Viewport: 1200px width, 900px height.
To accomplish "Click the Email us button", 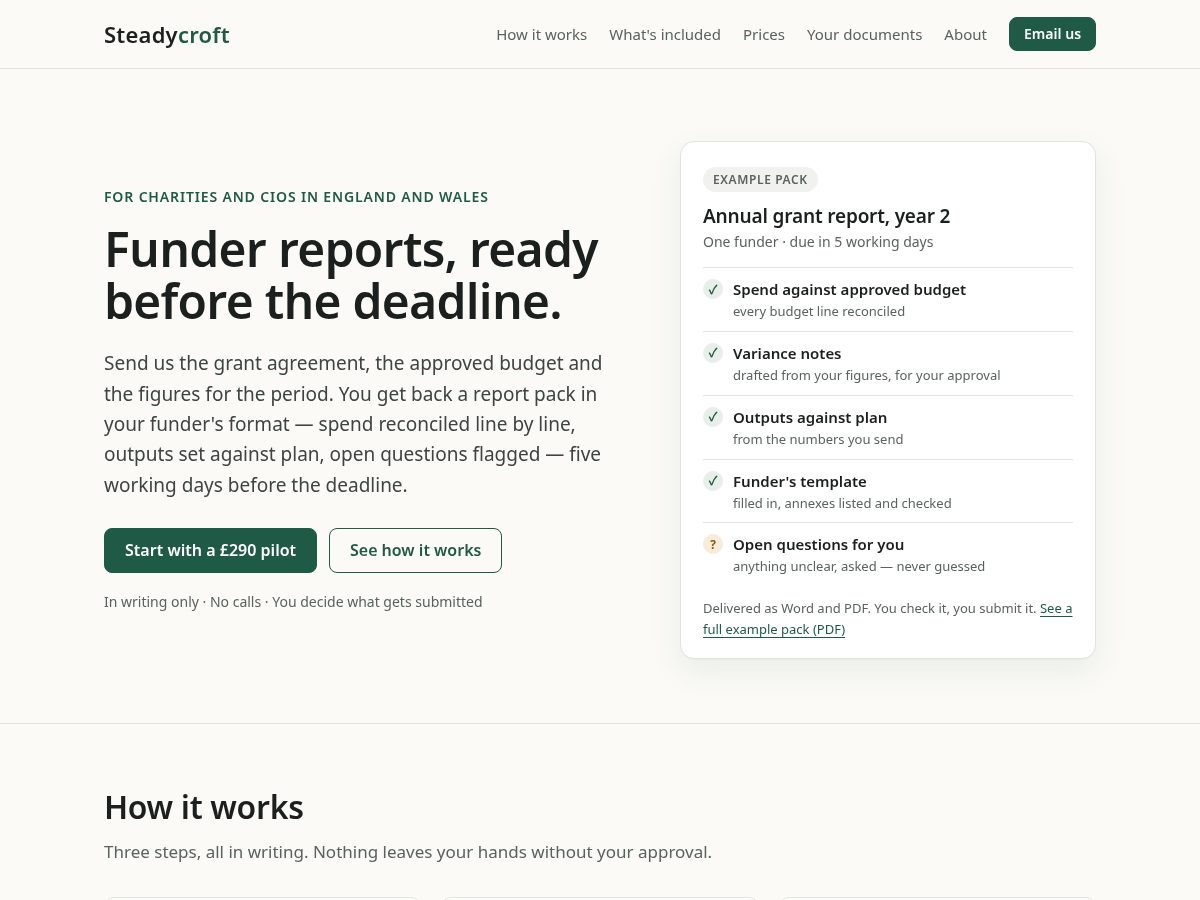I will click(1052, 34).
